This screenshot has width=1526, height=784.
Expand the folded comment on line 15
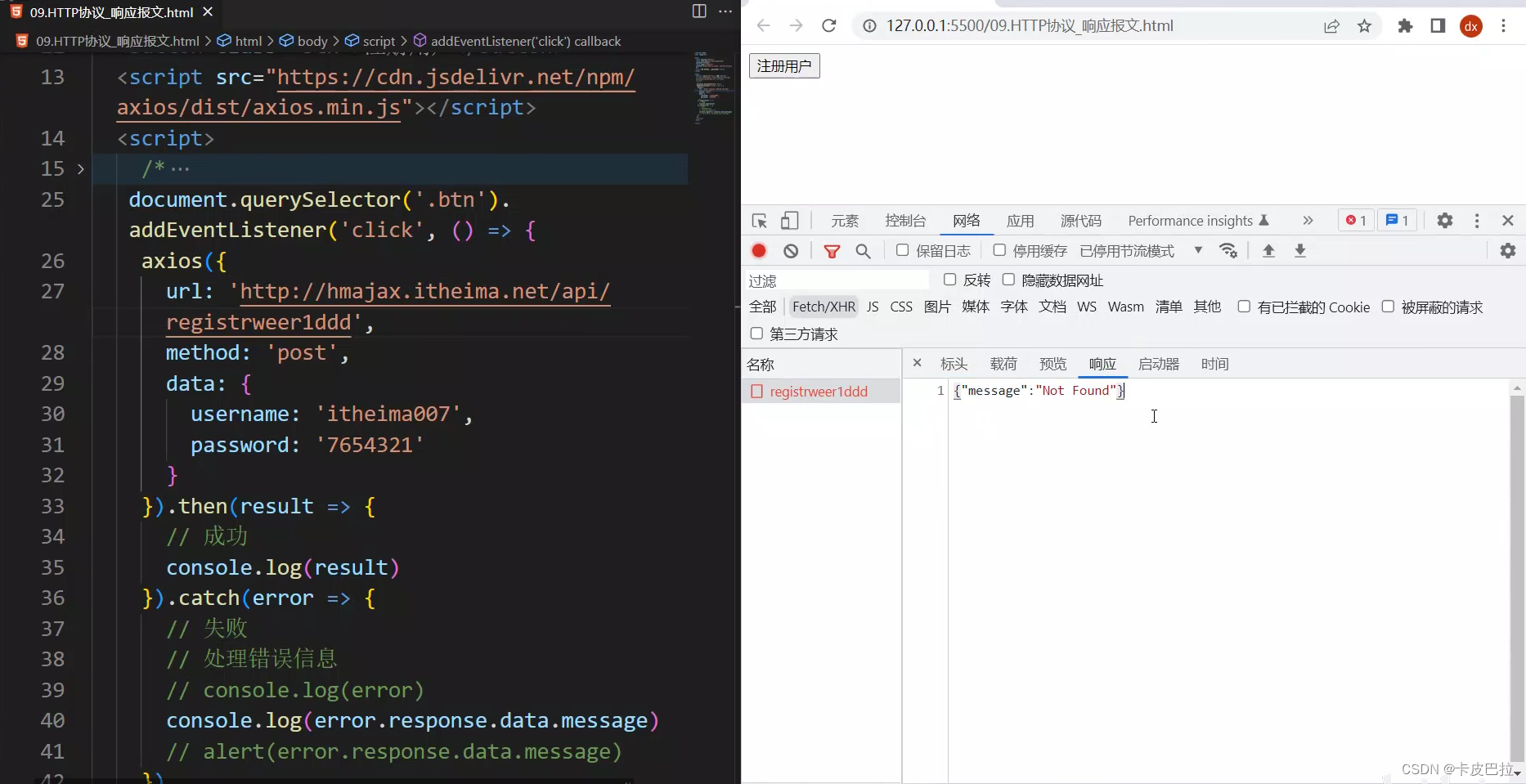(80, 169)
